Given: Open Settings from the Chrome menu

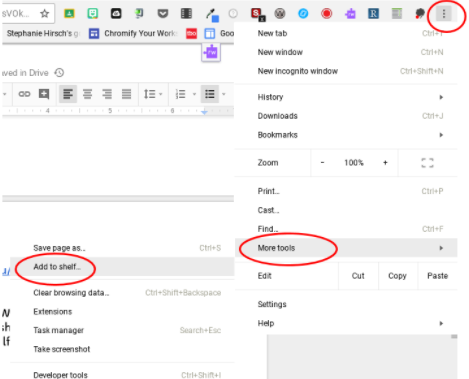Looking at the screenshot, I should coord(346,304).
